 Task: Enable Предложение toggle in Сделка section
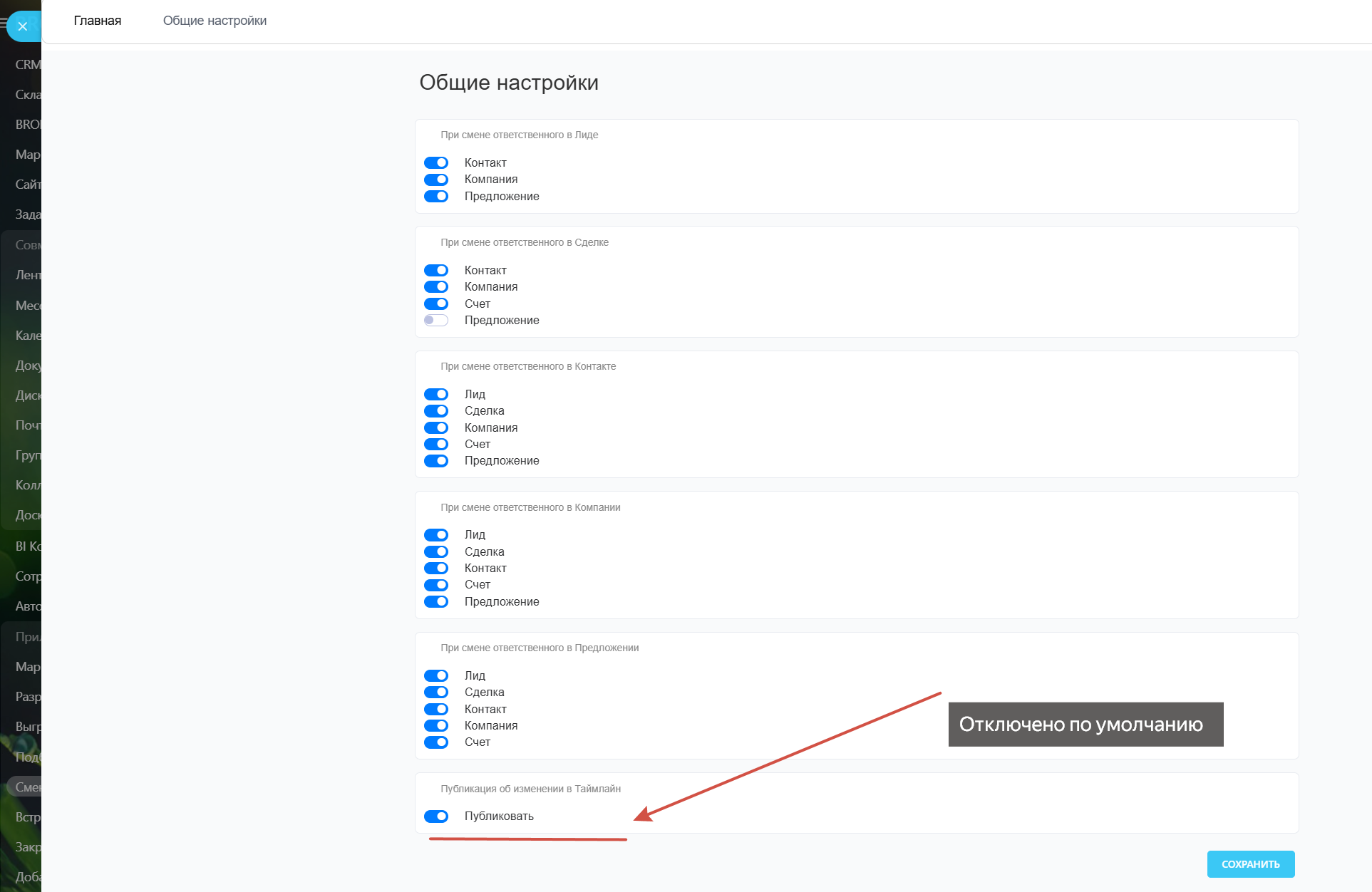coord(436,321)
